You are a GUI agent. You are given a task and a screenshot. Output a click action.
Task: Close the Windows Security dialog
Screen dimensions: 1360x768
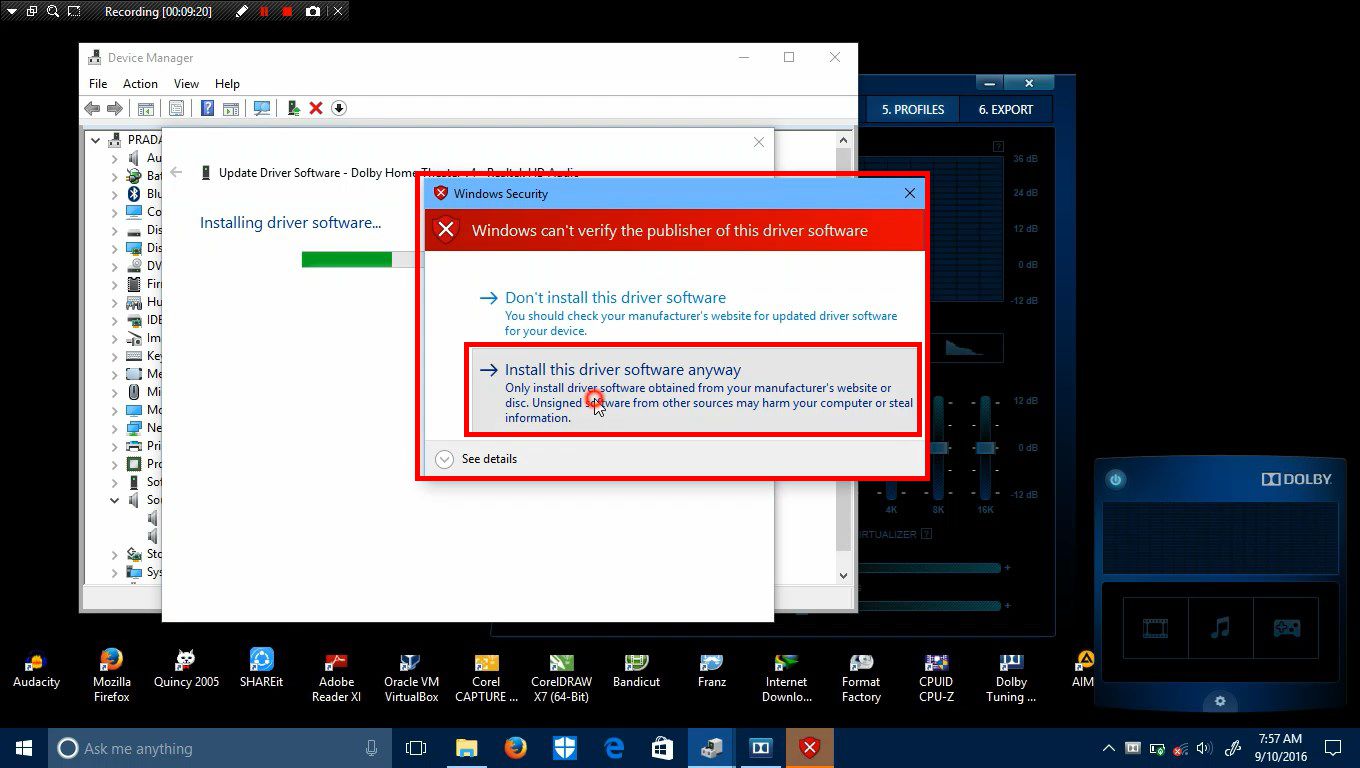(909, 193)
